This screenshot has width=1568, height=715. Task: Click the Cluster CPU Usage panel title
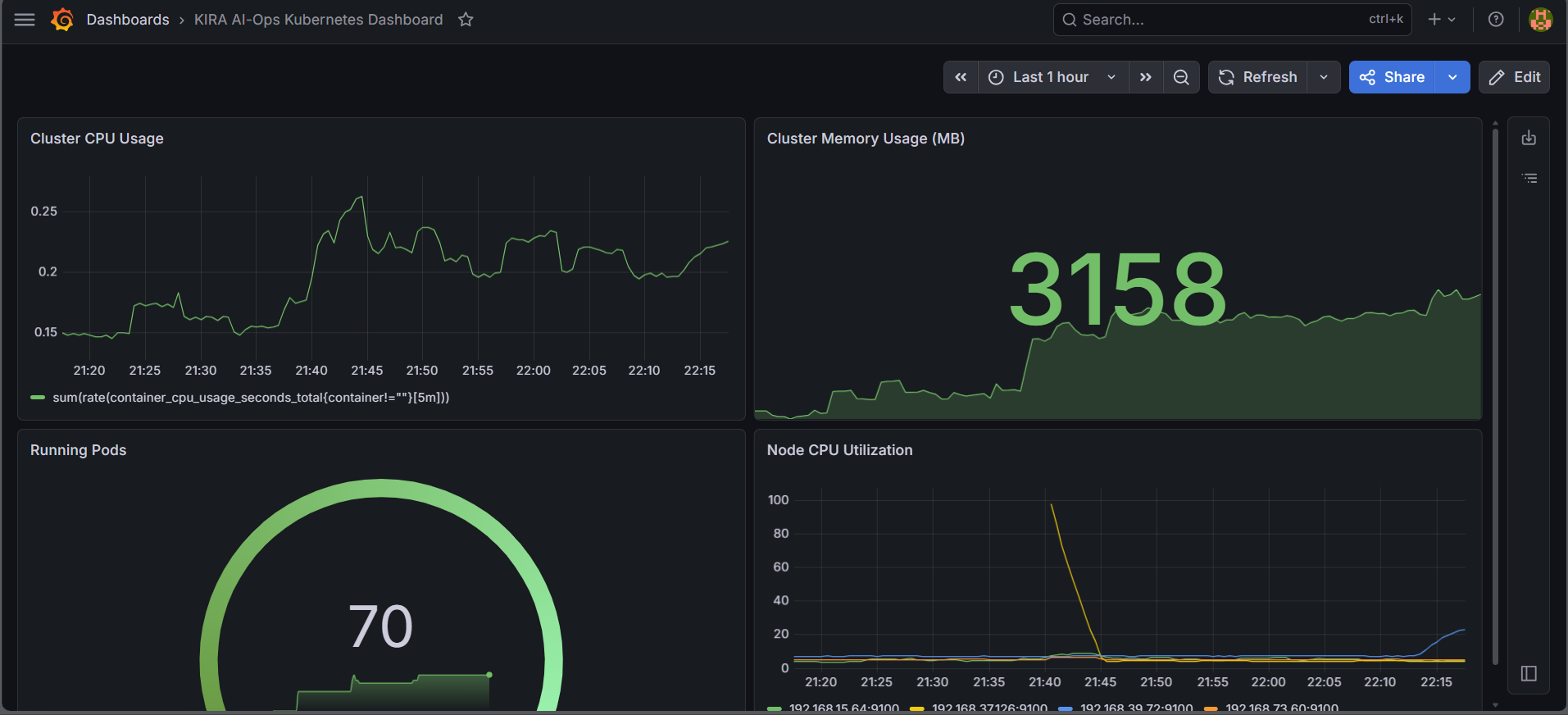[97, 139]
